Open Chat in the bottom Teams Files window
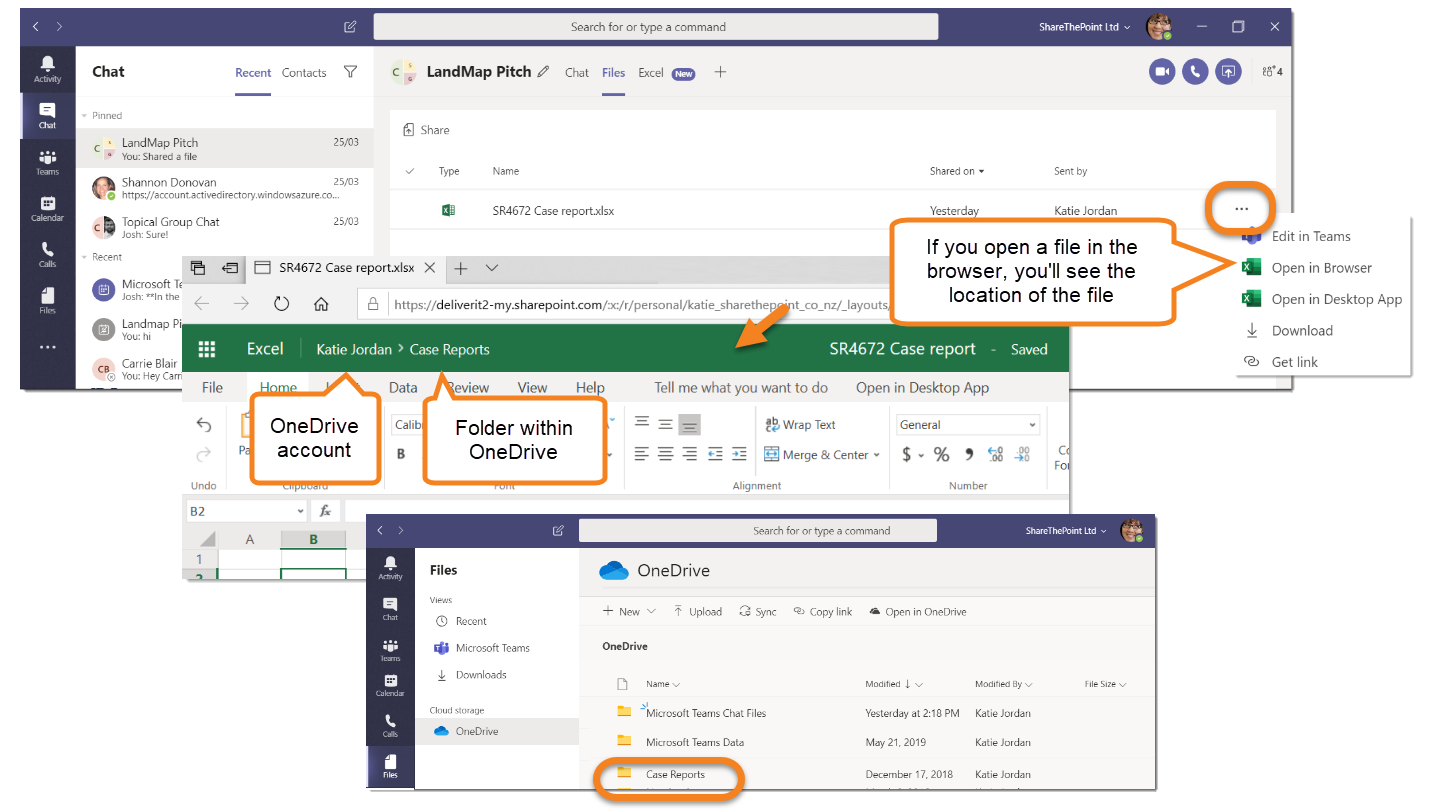 click(390, 609)
